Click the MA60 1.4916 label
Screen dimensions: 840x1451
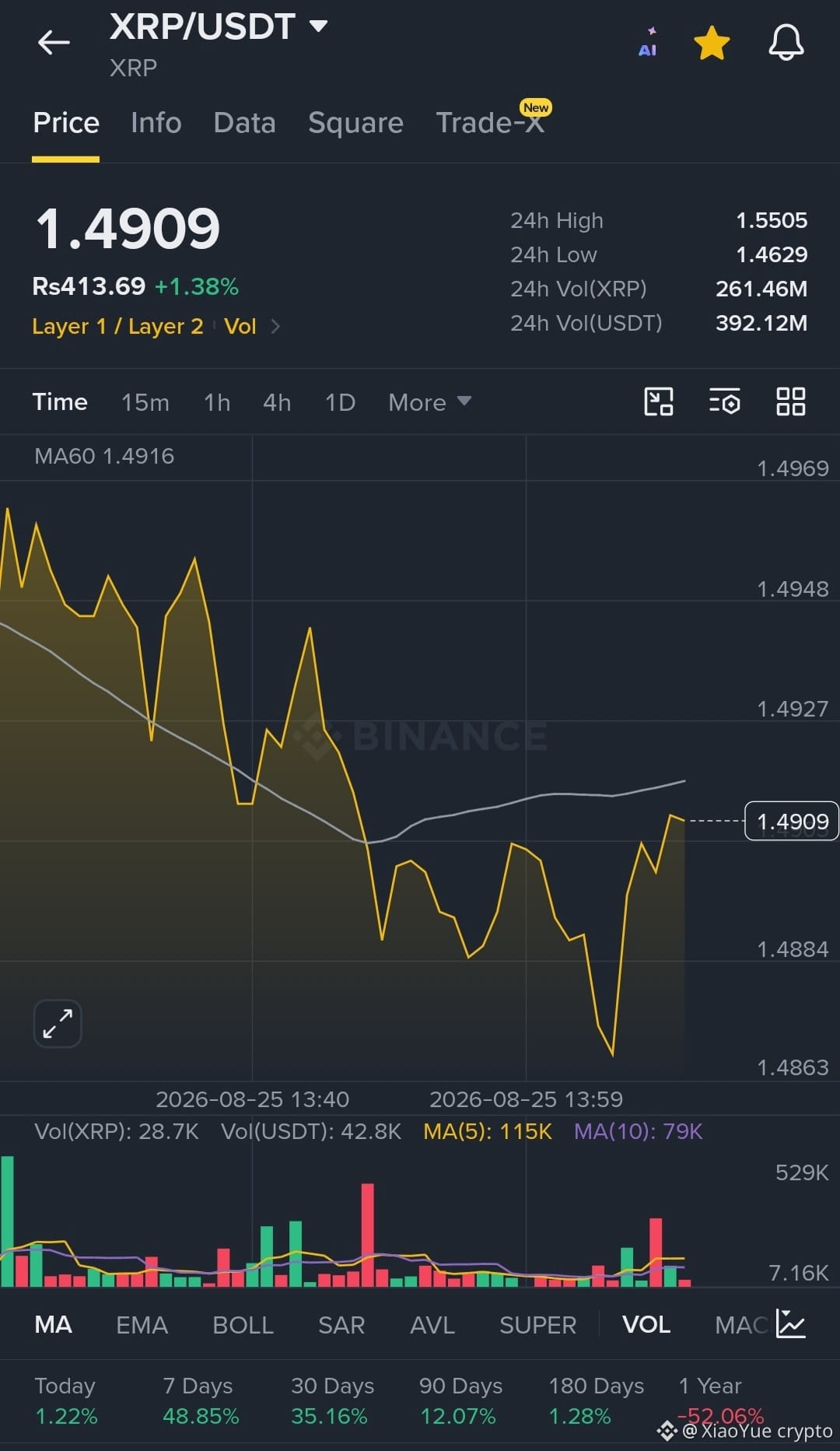point(104,456)
